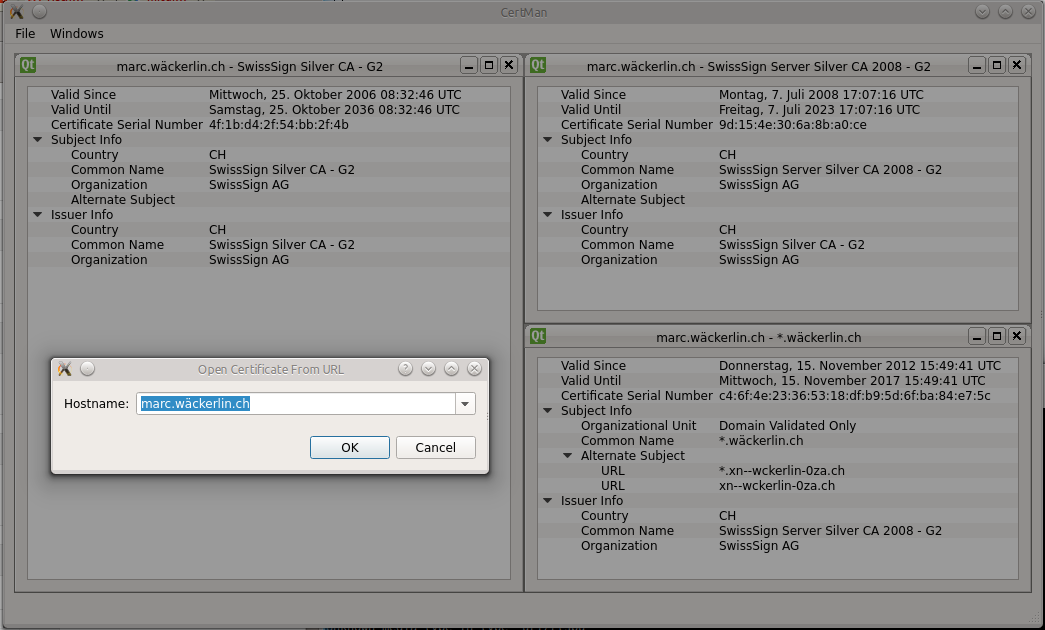Open the Windows menu

77,33
